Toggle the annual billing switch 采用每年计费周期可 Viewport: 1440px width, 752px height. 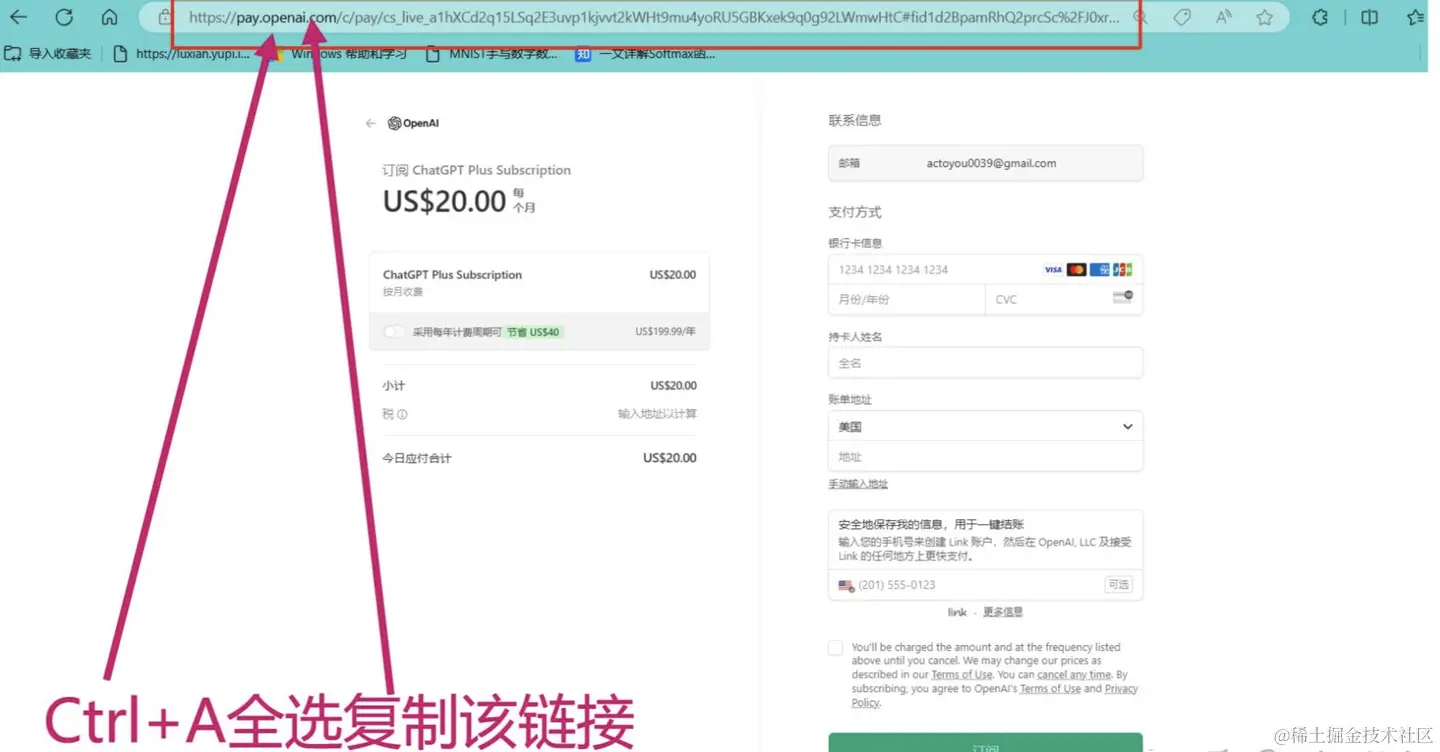pyautogui.click(x=395, y=332)
